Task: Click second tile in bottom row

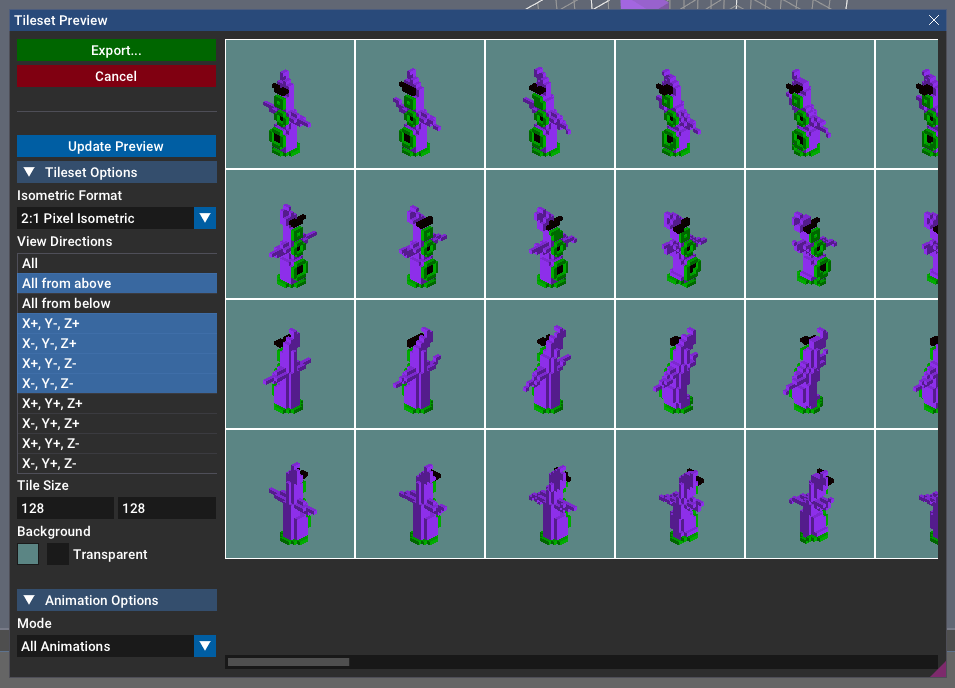Action: coord(420,494)
